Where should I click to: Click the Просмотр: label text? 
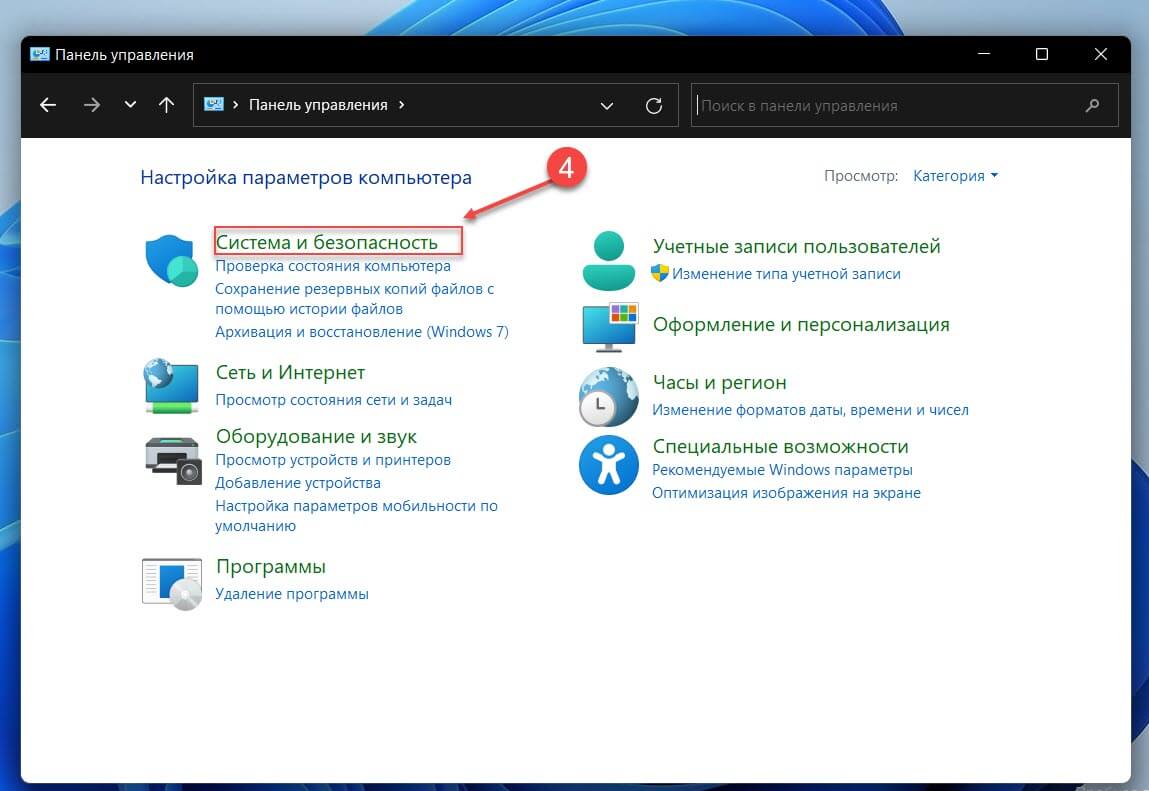coord(861,176)
